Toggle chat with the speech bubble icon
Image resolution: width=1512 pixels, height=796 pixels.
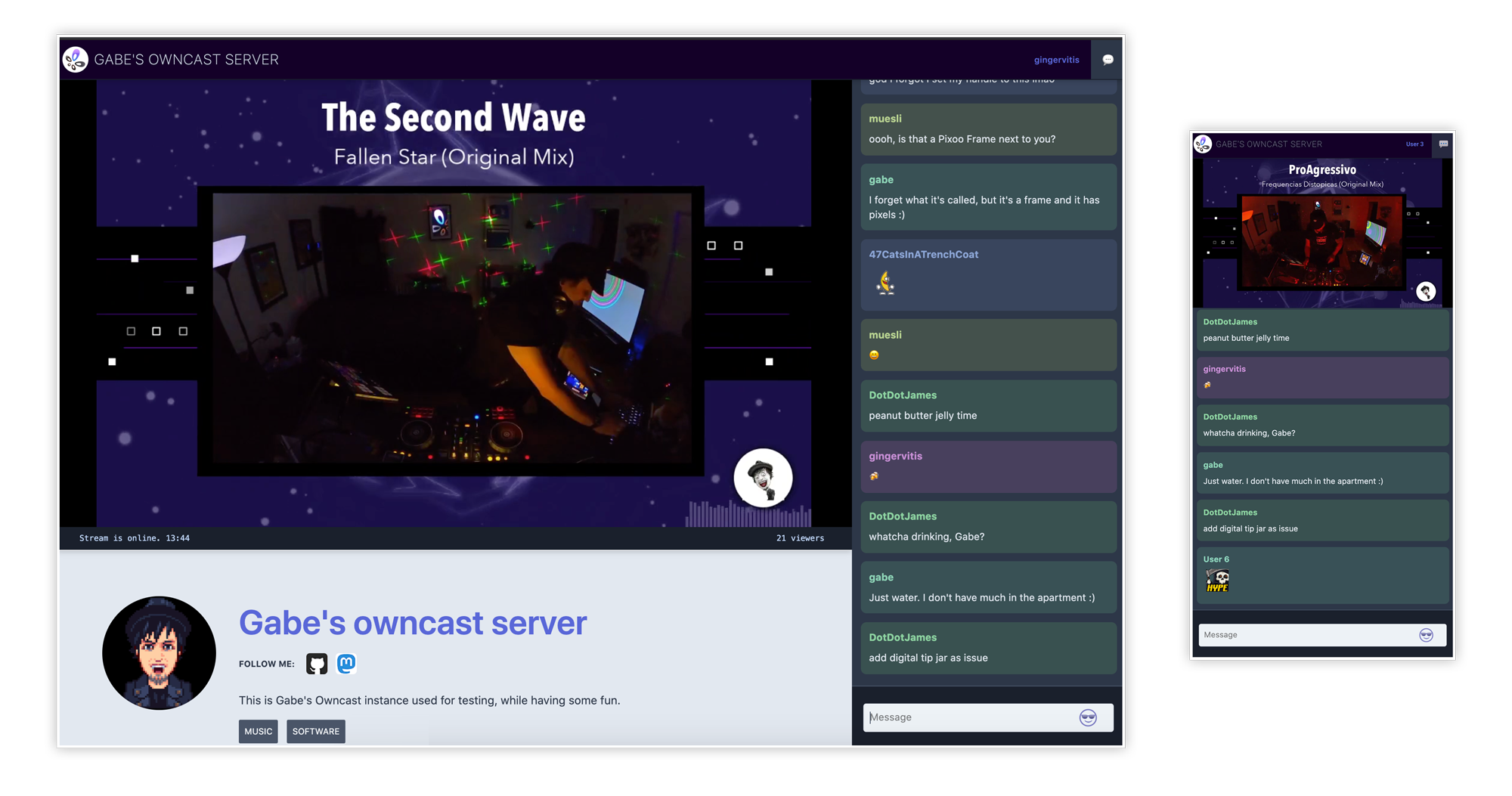1107,59
